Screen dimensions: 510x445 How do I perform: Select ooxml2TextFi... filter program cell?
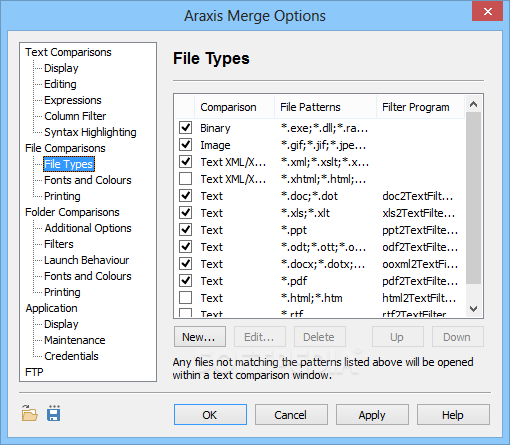click(420, 264)
